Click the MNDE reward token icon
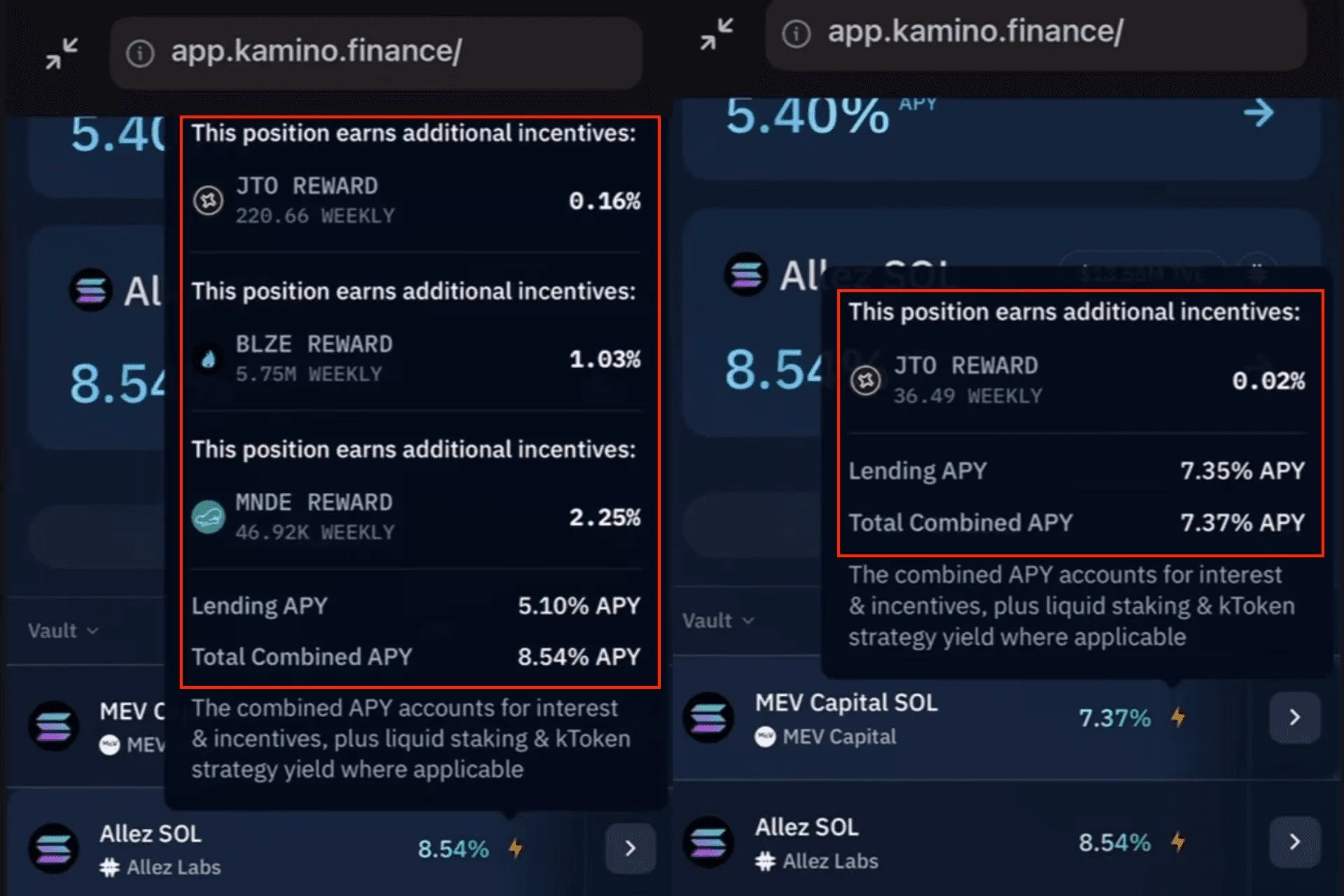The height and width of the screenshot is (896, 1344). click(209, 517)
